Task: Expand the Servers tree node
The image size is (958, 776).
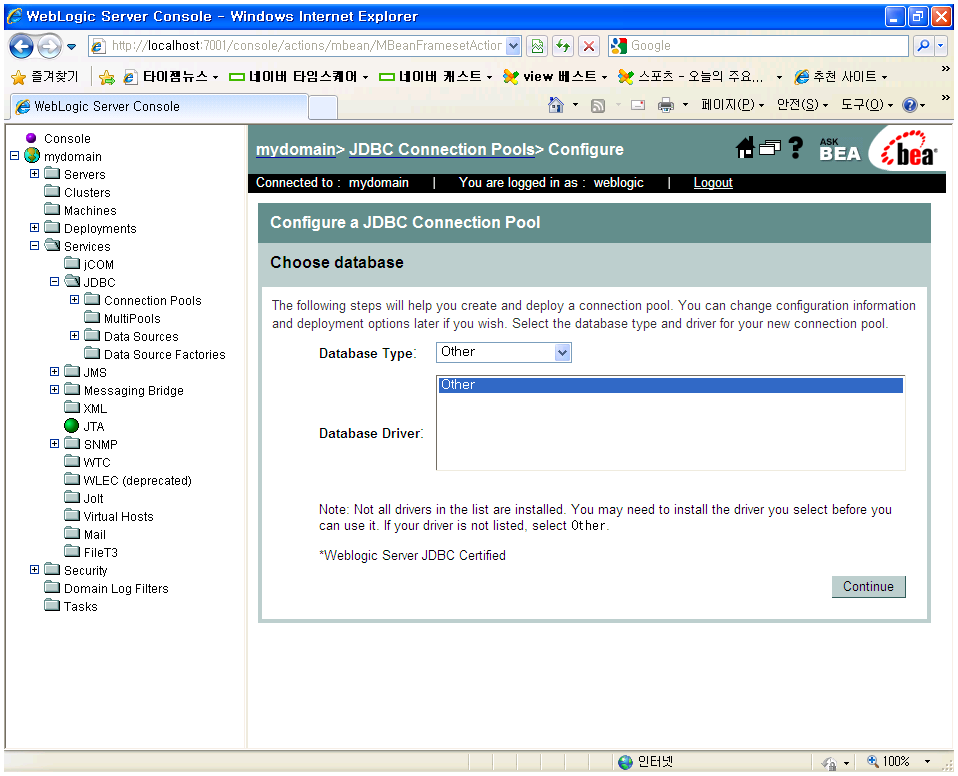Action: [35, 174]
